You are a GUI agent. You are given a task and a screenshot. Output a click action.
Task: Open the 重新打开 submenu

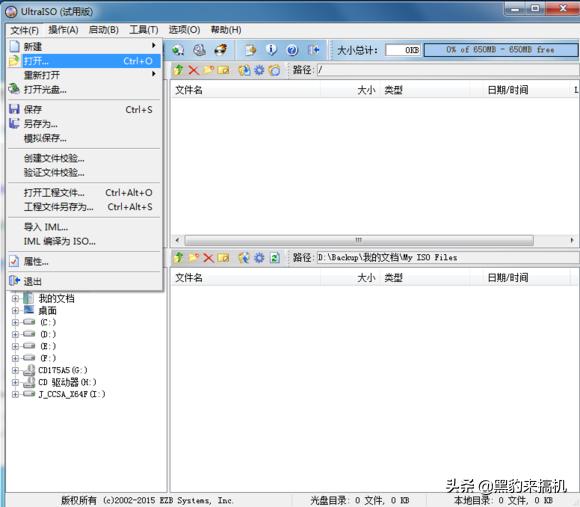click(84, 75)
